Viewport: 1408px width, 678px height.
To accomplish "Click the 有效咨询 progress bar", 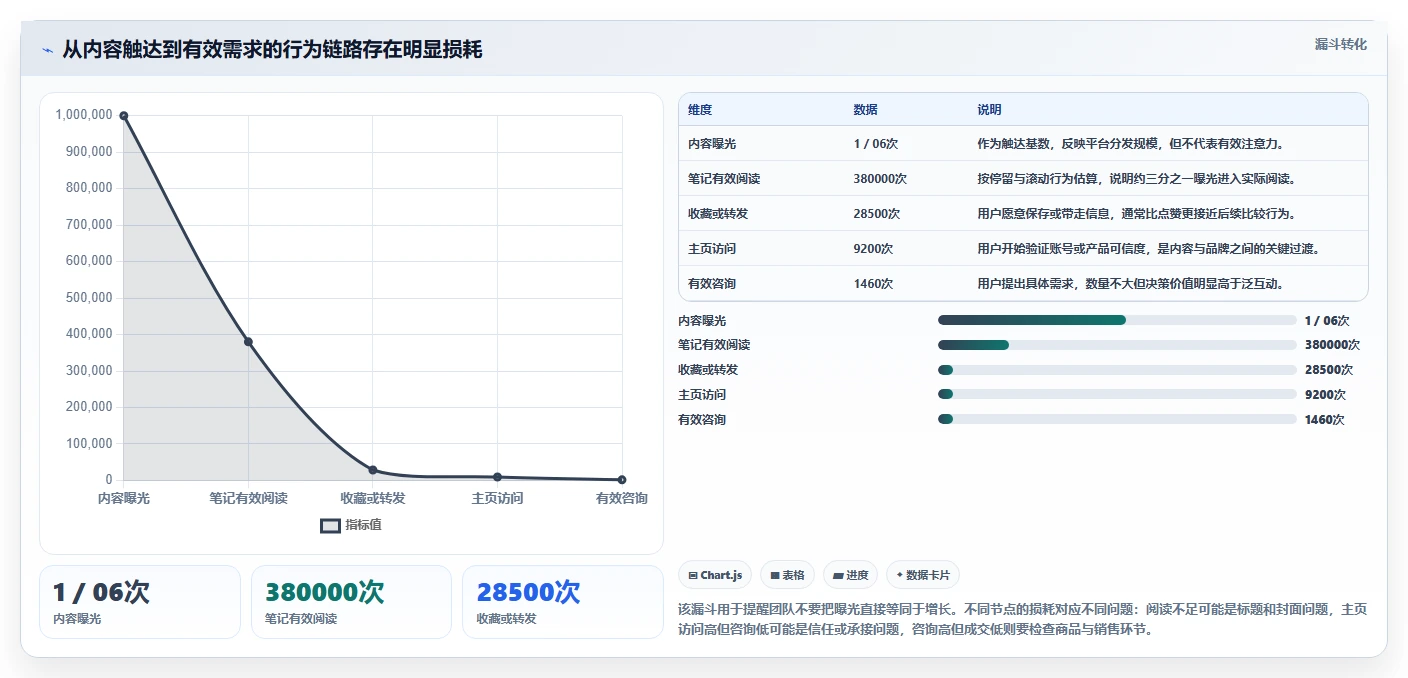I will tap(1117, 419).
